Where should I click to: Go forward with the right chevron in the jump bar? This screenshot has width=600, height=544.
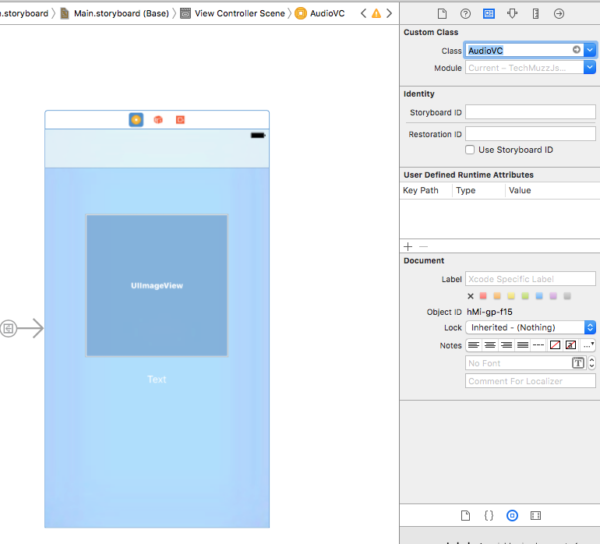tap(389, 13)
